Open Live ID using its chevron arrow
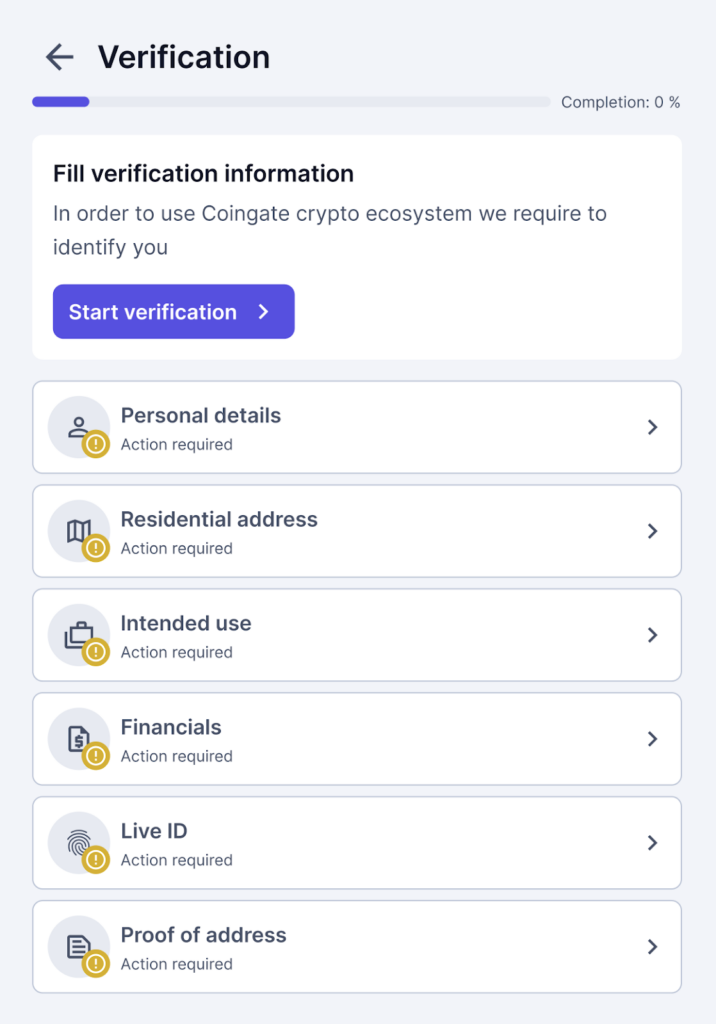The width and height of the screenshot is (716, 1024). coord(652,842)
